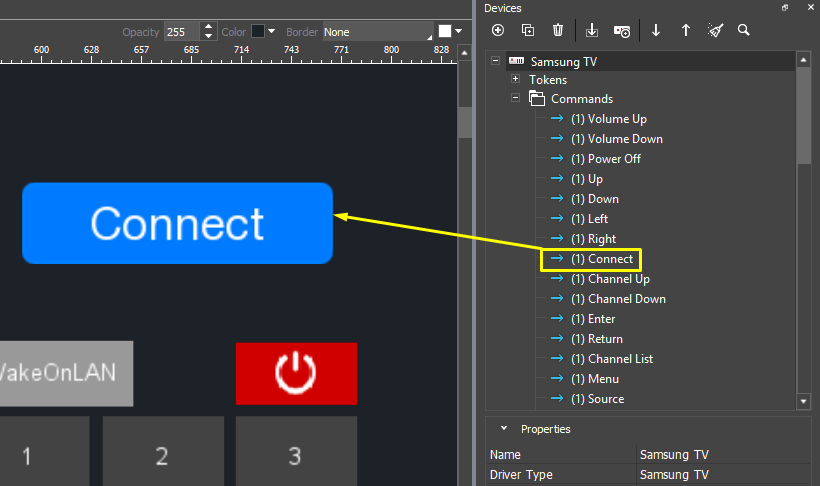Move item up with up arrow icon
Screen dimensions: 820x486
pyautogui.click(x=686, y=30)
